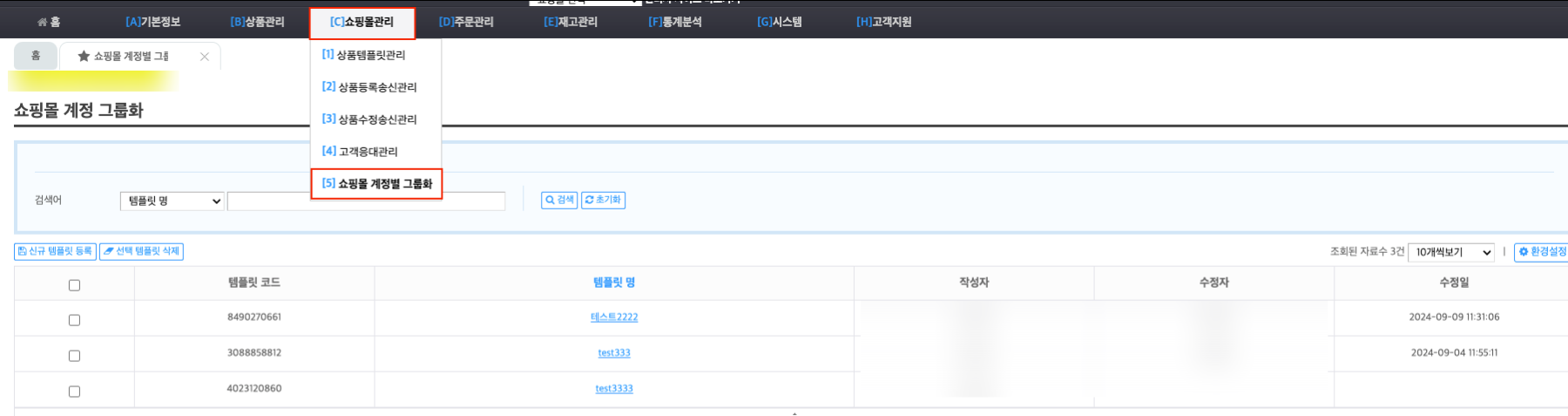
Task: Click the 작성자 column header
Action: coord(974,283)
